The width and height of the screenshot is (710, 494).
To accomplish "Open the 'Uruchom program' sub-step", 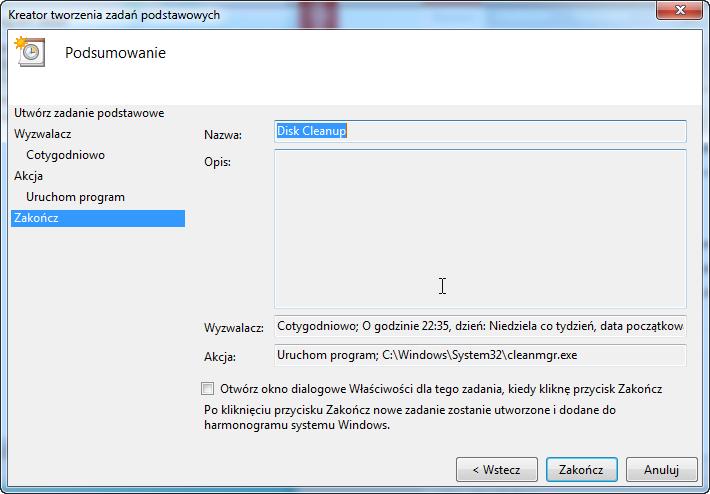I will [75, 197].
